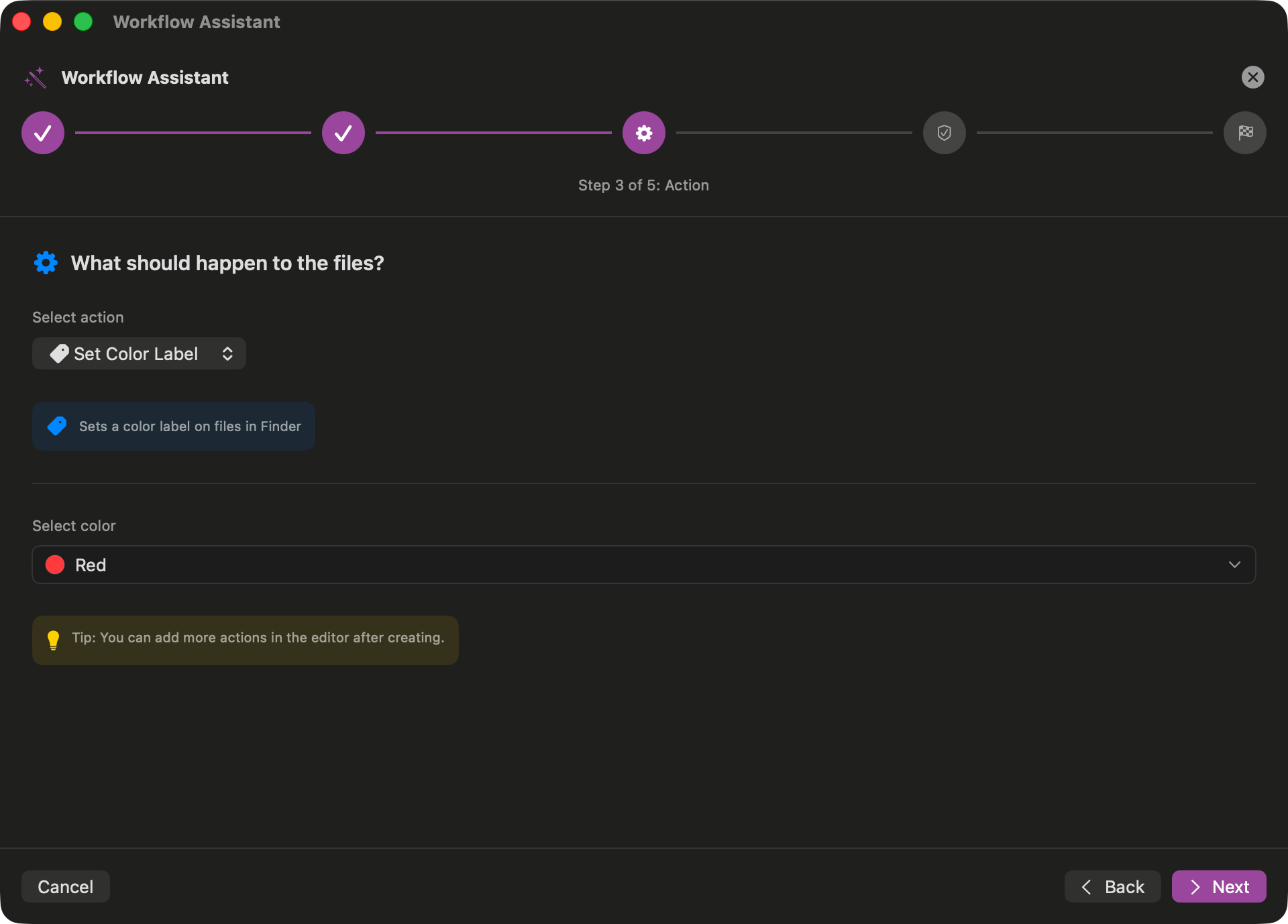Click the red color swatch circle
This screenshot has height=924, width=1288.
pos(55,565)
